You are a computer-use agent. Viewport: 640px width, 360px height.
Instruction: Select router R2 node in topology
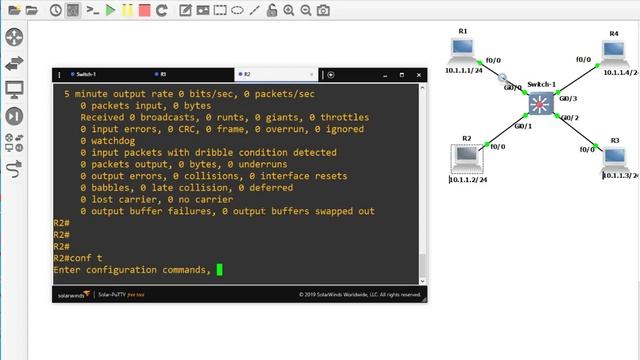click(x=467, y=159)
